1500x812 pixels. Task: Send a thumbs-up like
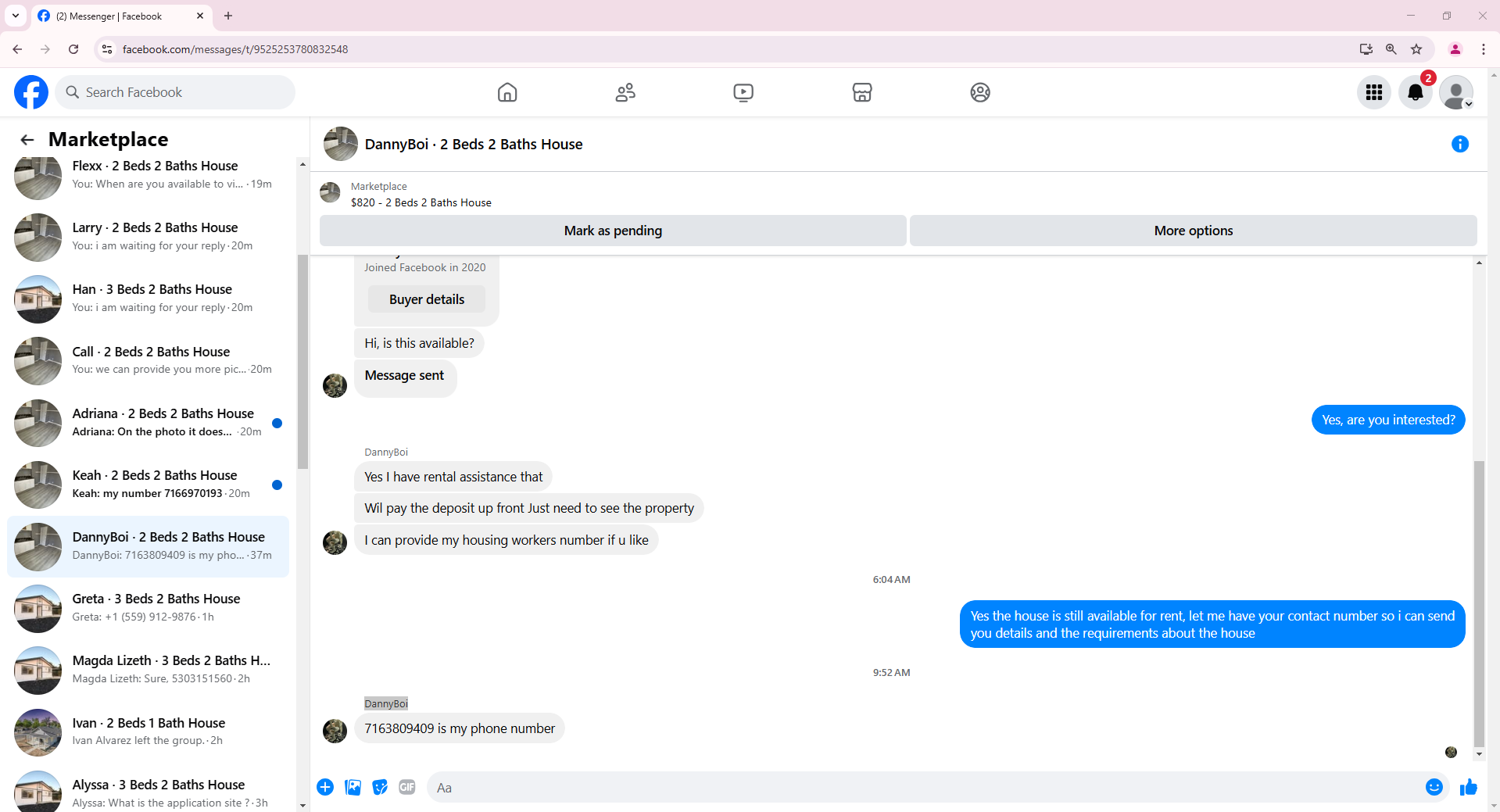tap(1469, 787)
